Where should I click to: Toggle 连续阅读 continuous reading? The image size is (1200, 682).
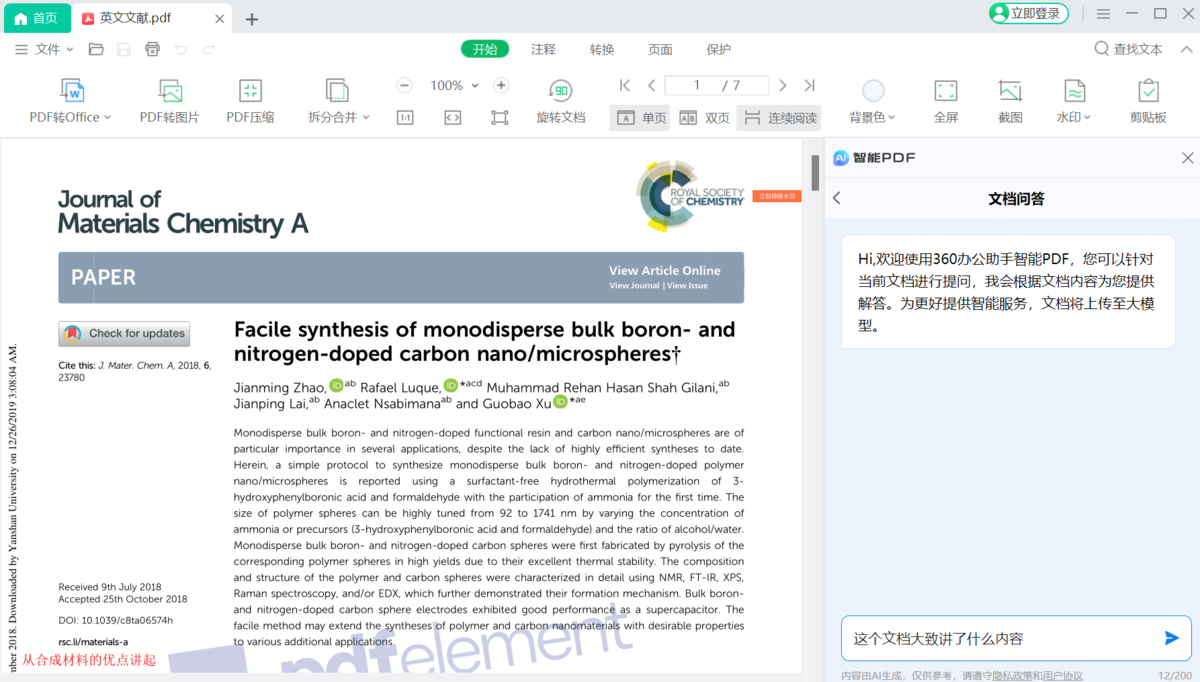[x=779, y=118]
